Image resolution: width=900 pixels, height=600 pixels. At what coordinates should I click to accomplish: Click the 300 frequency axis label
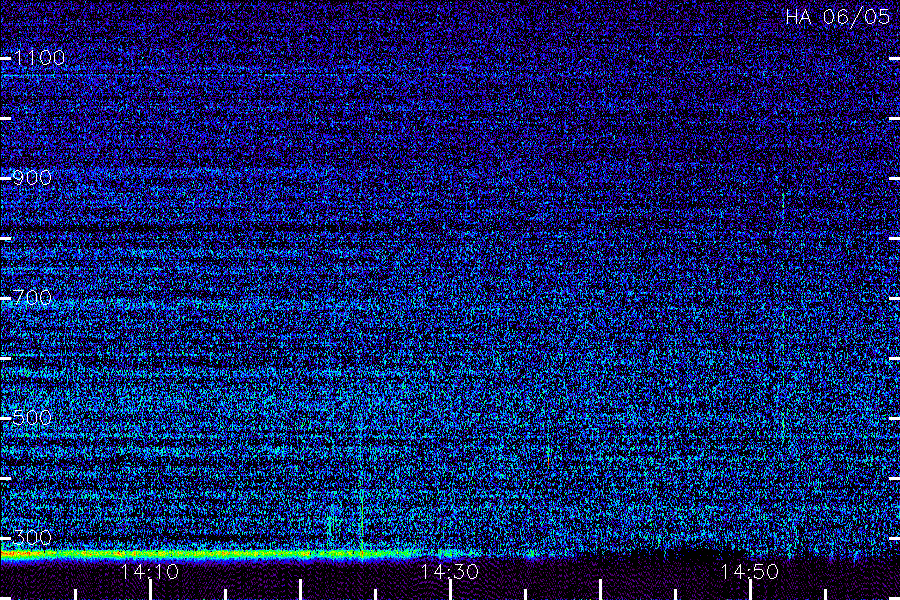pyautogui.click(x=32, y=537)
